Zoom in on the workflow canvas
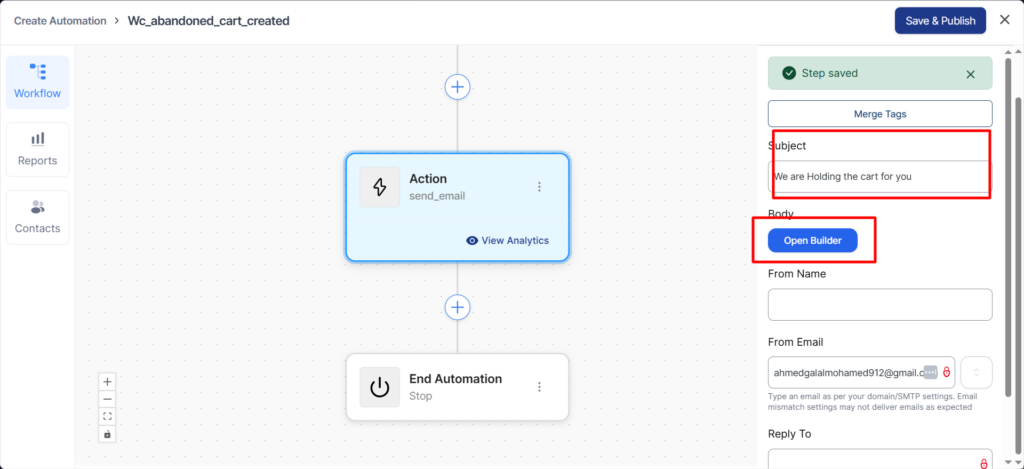The width and height of the screenshot is (1024, 469). coord(108,381)
